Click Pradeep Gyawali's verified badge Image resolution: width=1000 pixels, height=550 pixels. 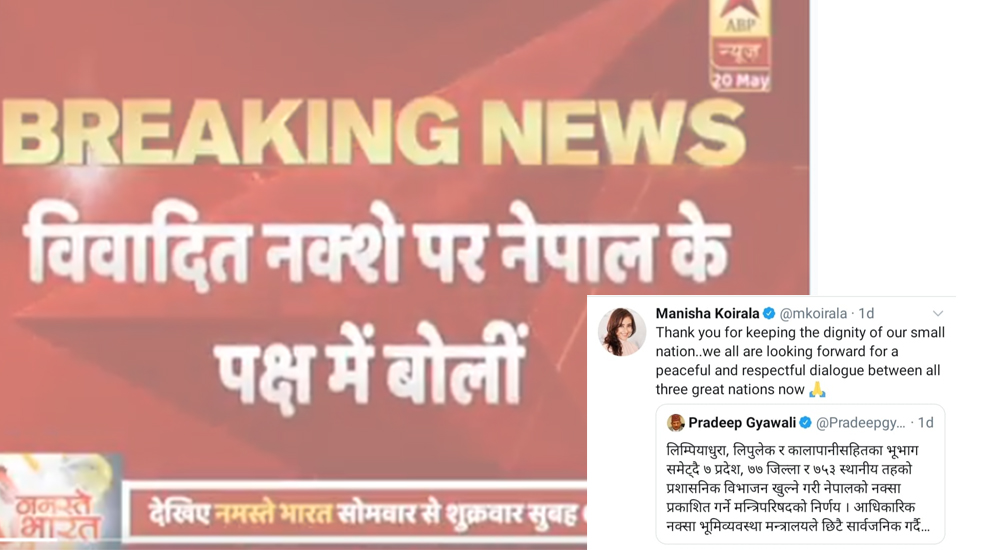tap(805, 422)
